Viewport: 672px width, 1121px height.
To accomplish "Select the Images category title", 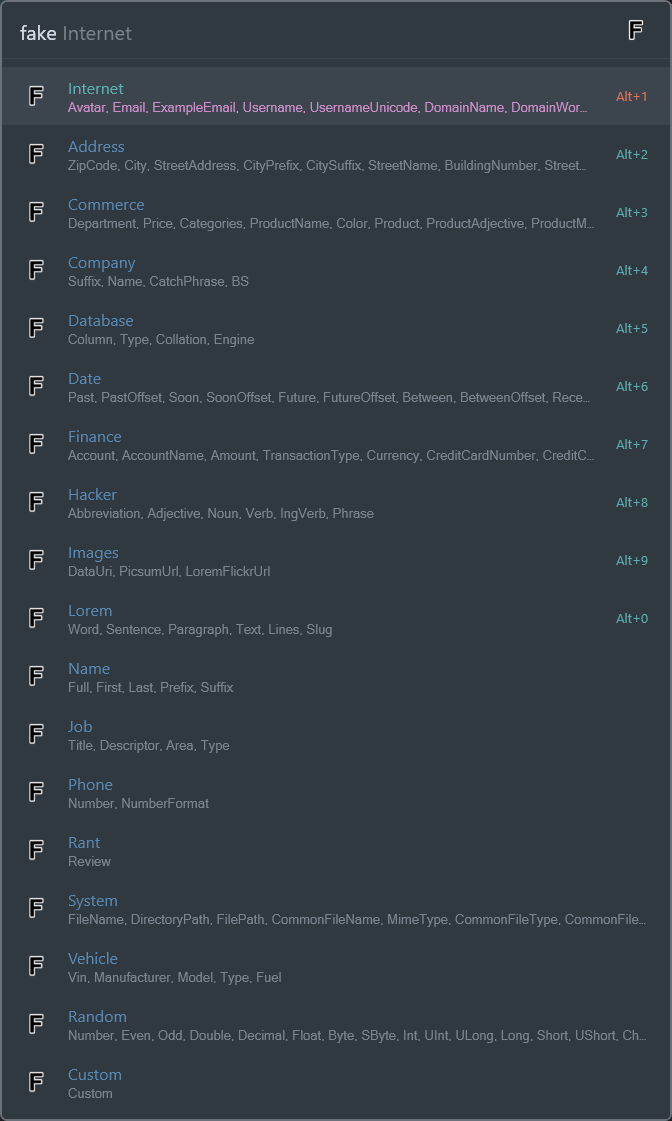I will [93, 553].
